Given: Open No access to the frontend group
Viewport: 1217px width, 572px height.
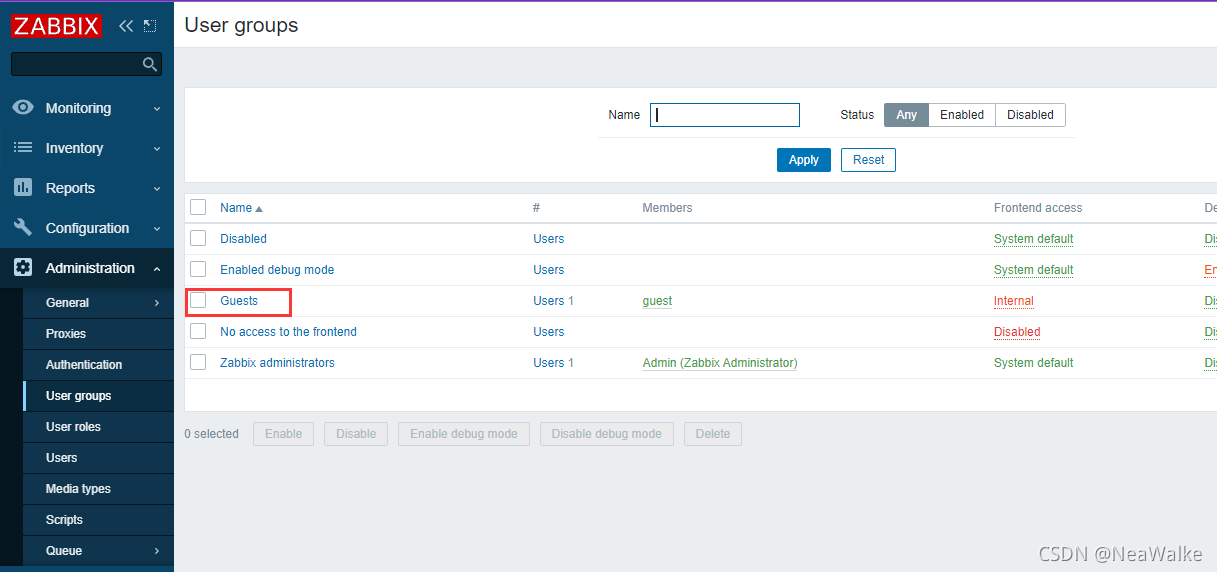Looking at the screenshot, I should 288,332.
